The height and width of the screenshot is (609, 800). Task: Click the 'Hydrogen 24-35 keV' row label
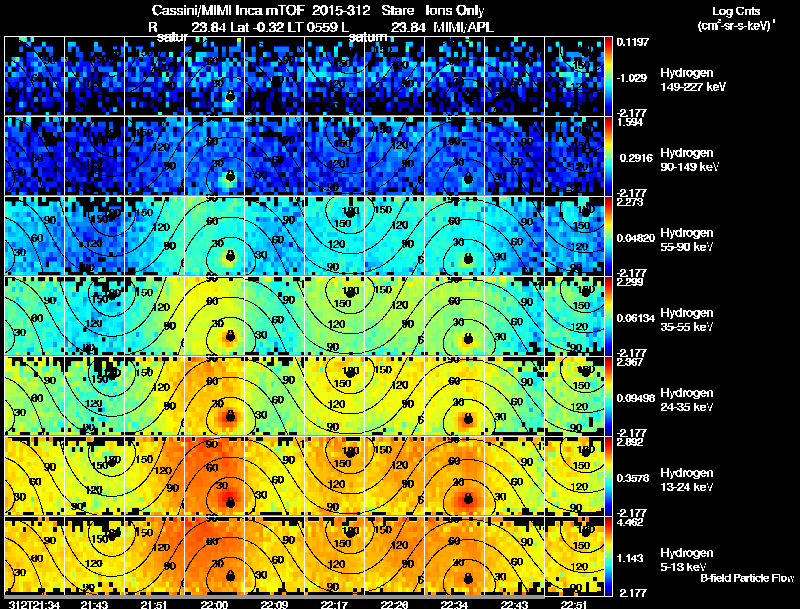coord(687,400)
